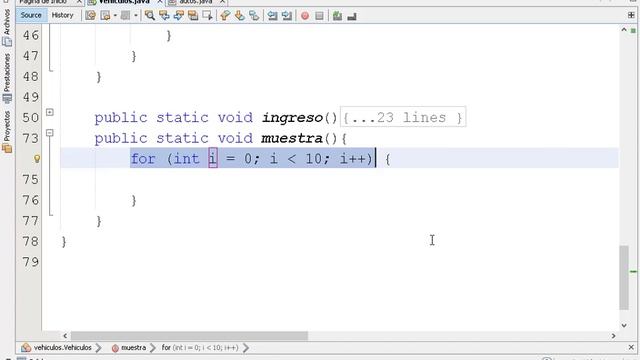Click horizontal scrollbar right arrow
Screen dimensions: 640x360
pyautogui.click(x=613, y=336)
